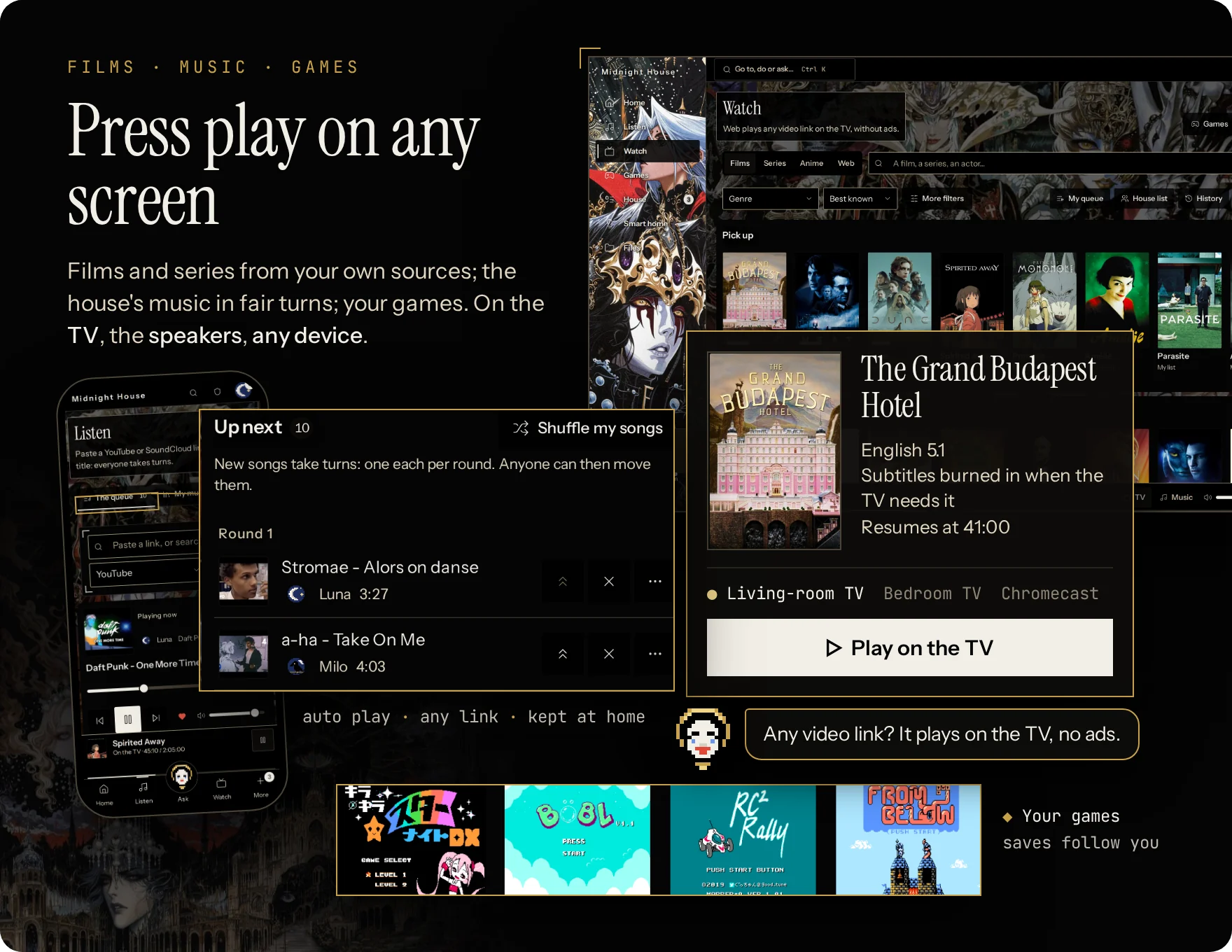Toggle the heart on the Daft Punk track
This screenshot has height=952, width=1232.
[182, 716]
